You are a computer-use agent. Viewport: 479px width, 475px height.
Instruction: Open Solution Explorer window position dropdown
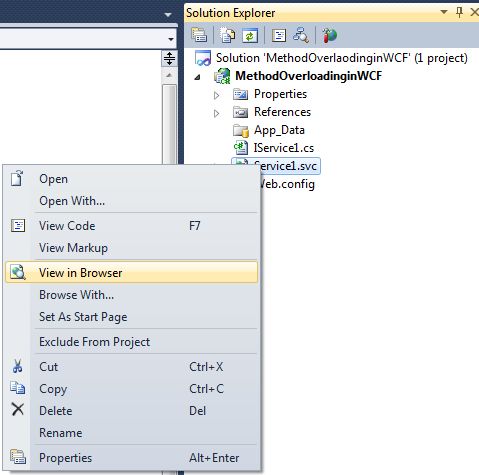pos(444,12)
